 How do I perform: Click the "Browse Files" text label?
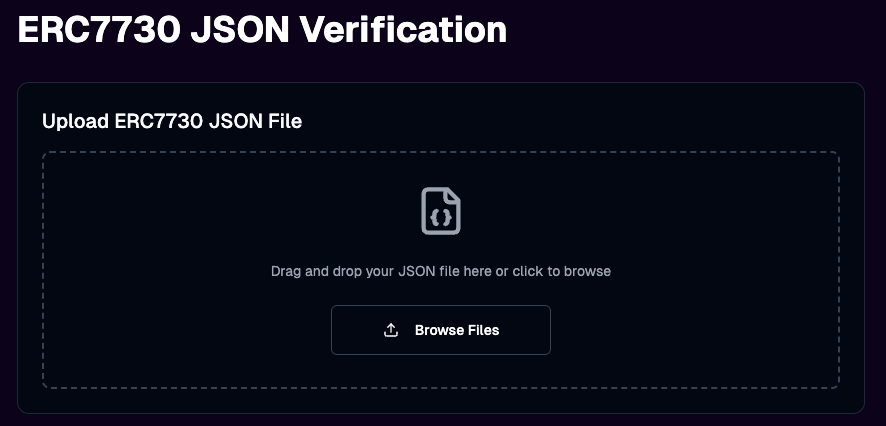click(457, 330)
